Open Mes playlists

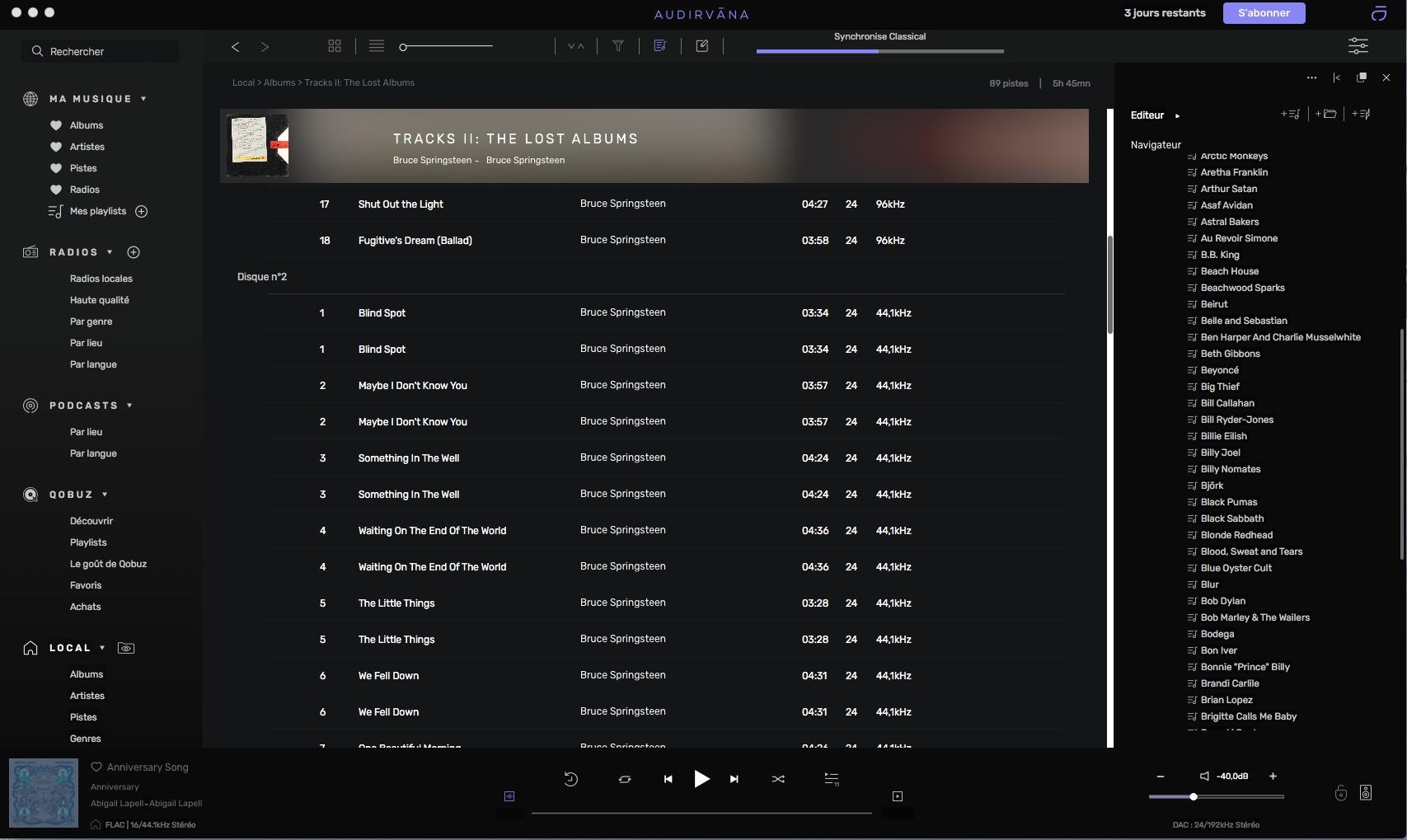[98, 212]
